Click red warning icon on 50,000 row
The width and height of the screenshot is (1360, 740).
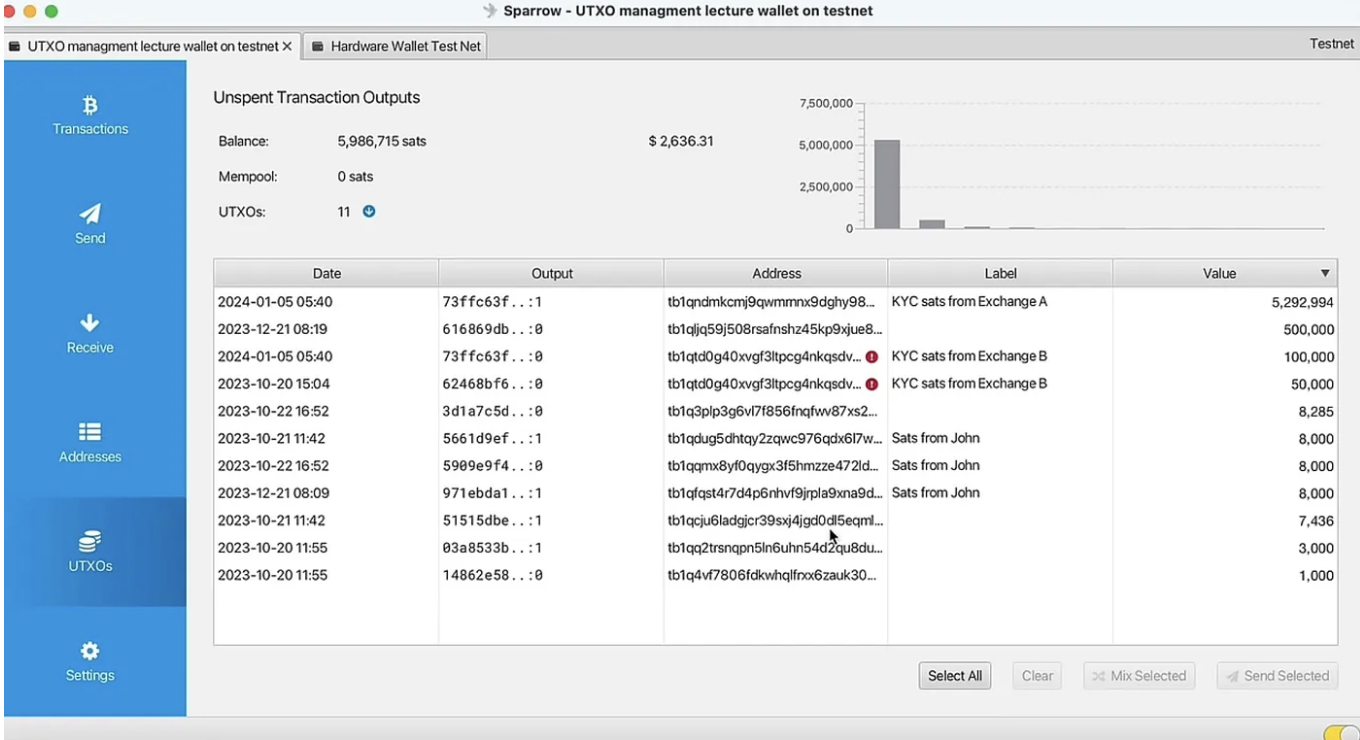pos(871,384)
